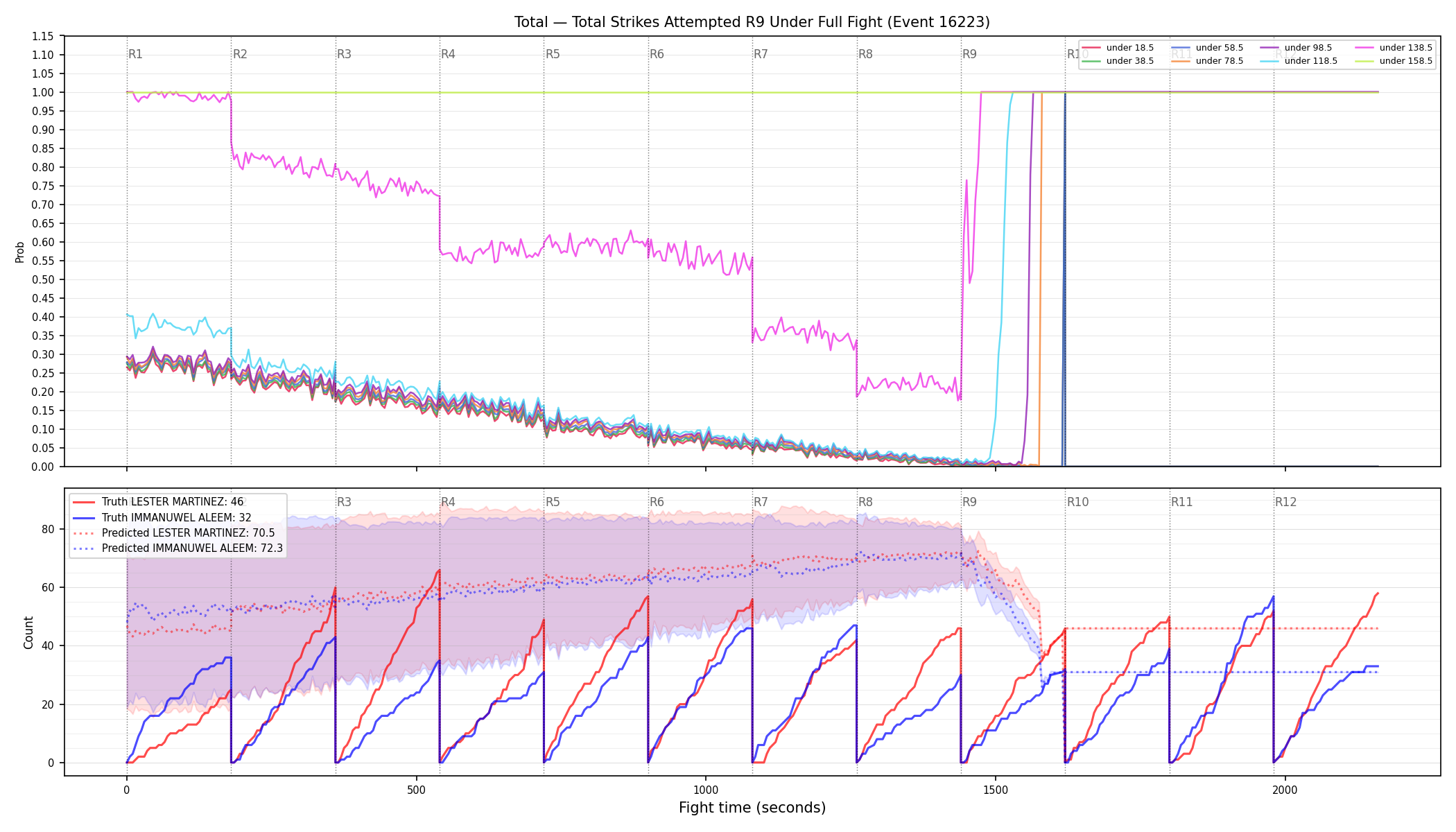Screen dimensions: 1456x832
Task: Select the "under 18.5" legend label
Action: pos(1130,48)
